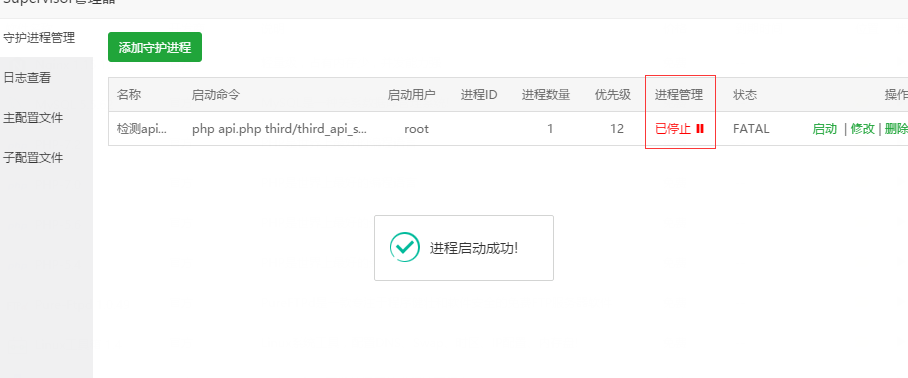The width and height of the screenshot is (908, 378).
Task: Click the green checkmark success icon
Action: pos(404,247)
